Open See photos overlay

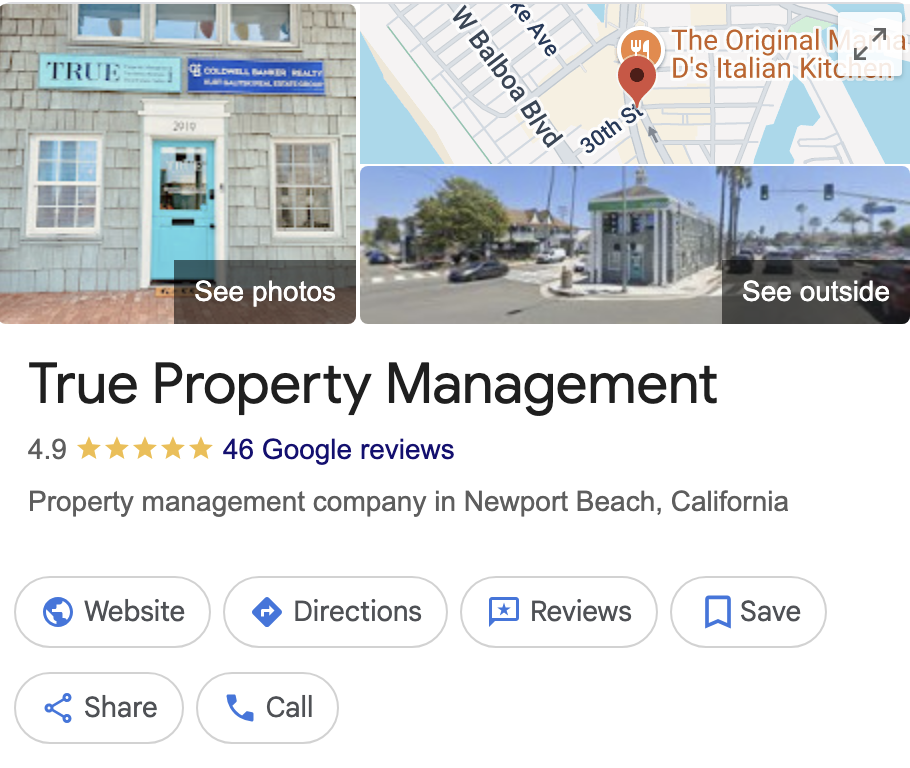(265, 291)
